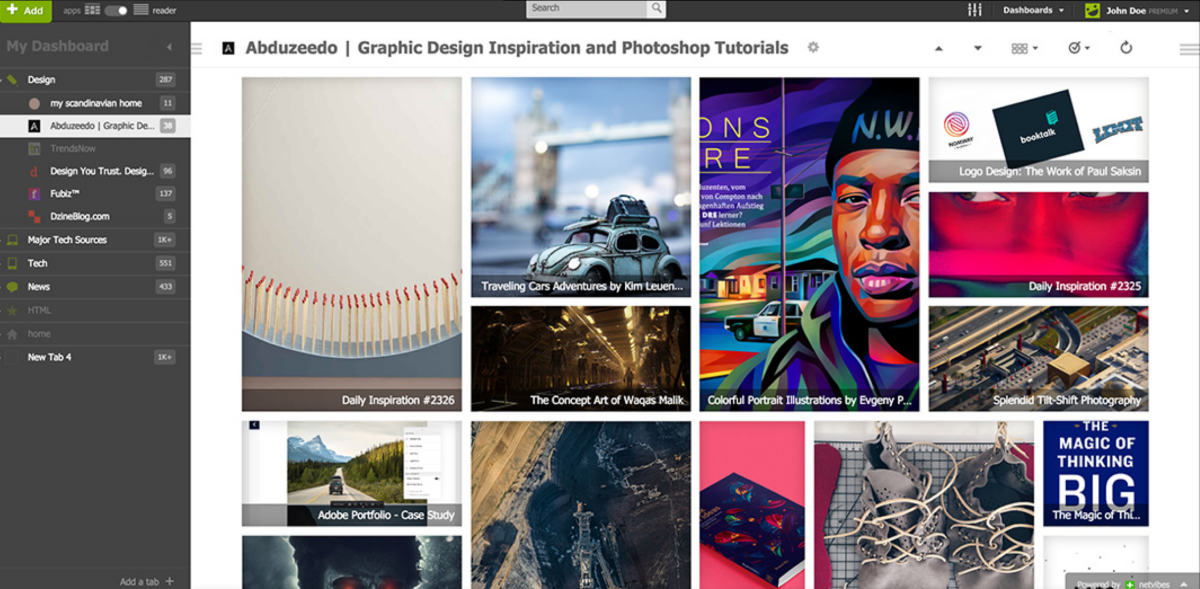This screenshot has width=1200, height=589.
Task: Open the Daily Inspiration #2326 article
Action: click(351, 244)
